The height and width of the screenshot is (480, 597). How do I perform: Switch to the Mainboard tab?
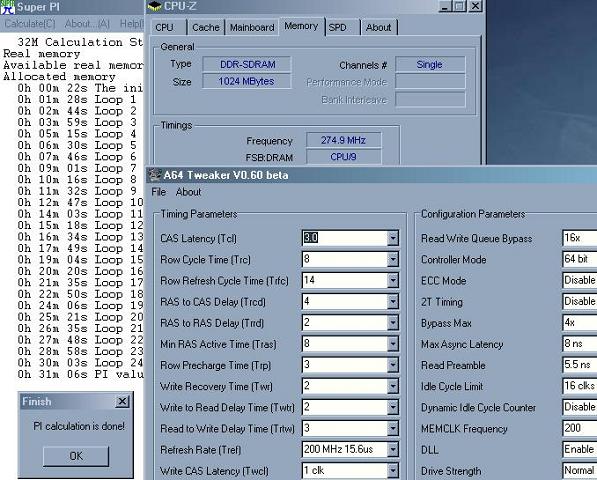252,28
